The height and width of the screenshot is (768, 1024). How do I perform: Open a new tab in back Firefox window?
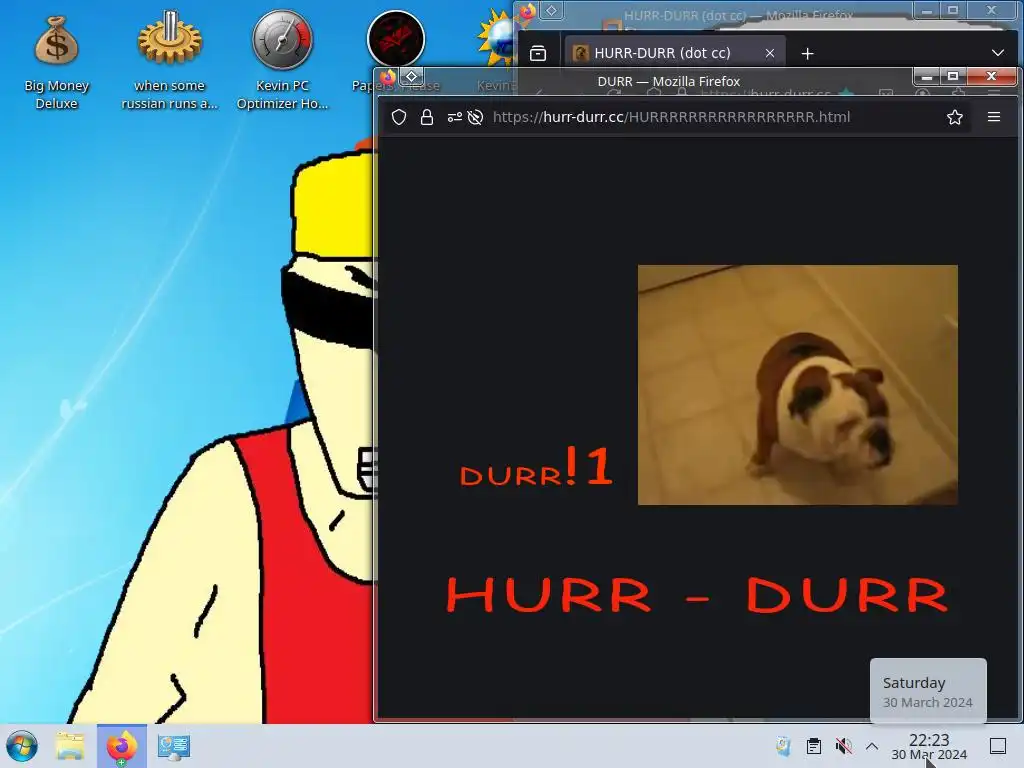pos(808,54)
